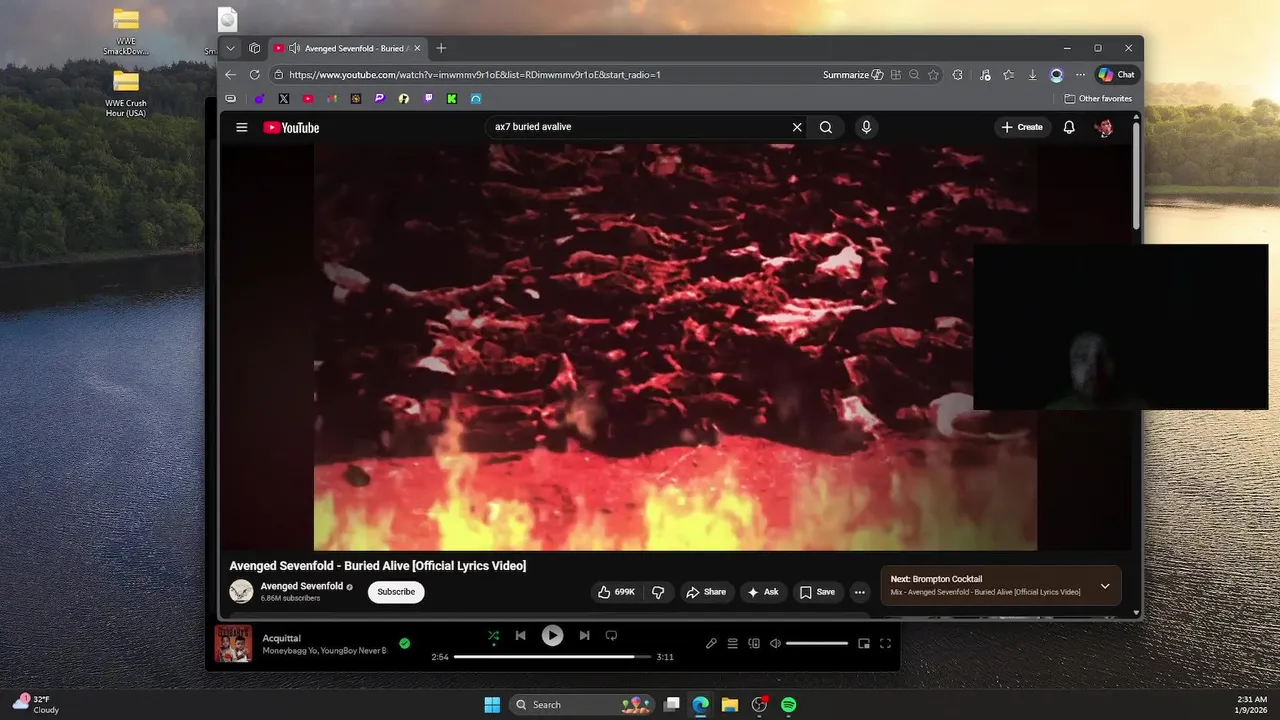The image size is (1280, 720).
Task: Open Edge downloads arrow icon
Action: (x=1032, y=75)
